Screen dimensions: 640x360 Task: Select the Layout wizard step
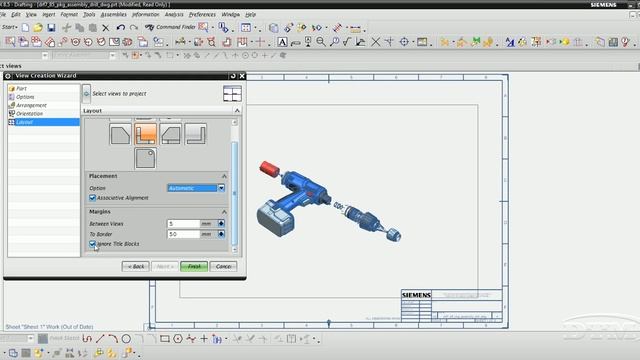[44, 122]
